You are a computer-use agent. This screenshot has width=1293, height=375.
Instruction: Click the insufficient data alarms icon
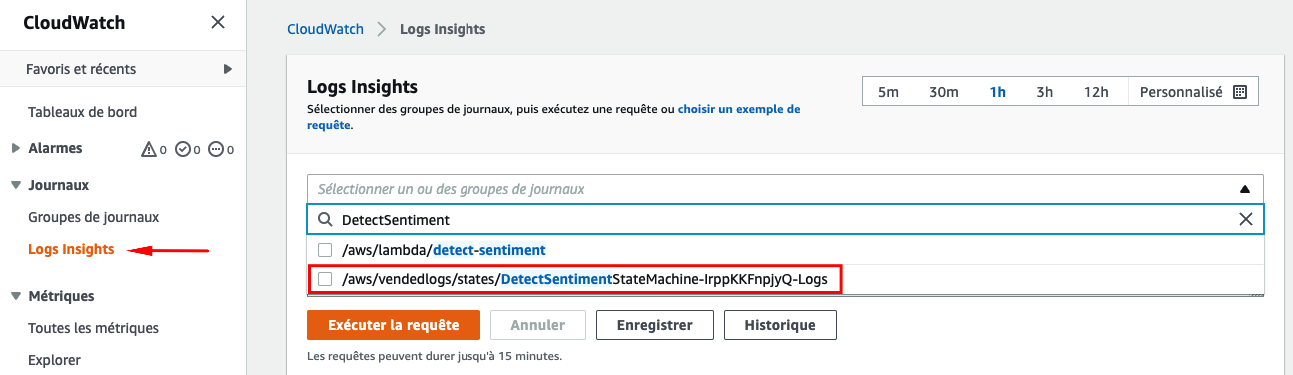pos(216,149)
